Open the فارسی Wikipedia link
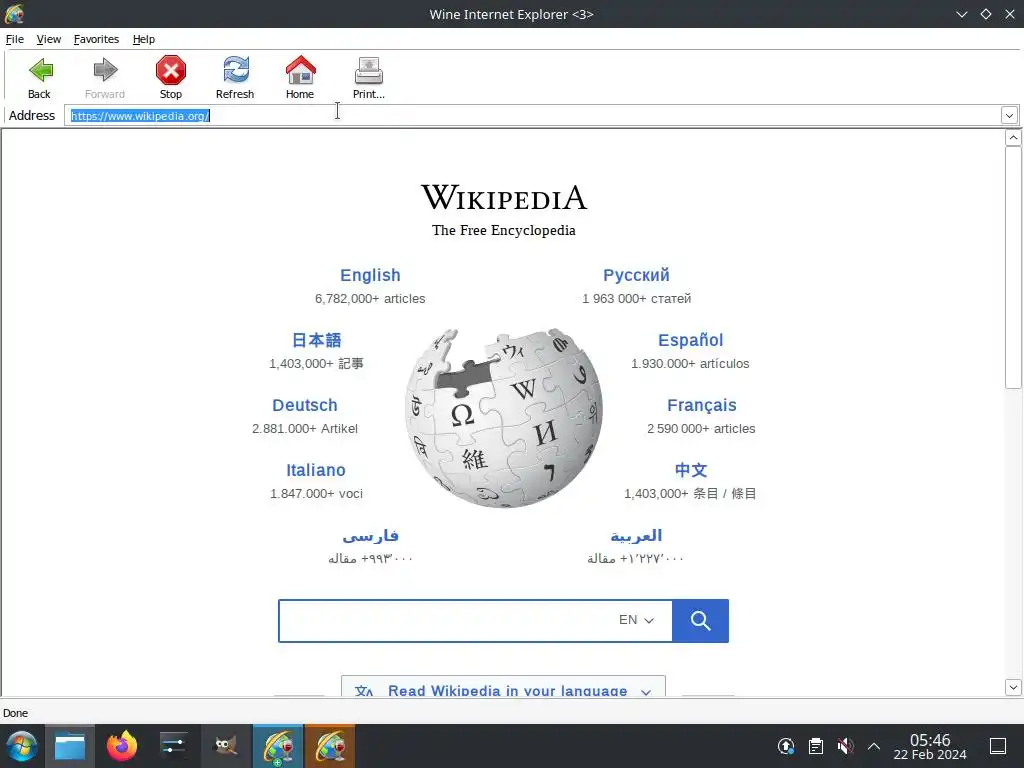The height and width of the screenshot is (768, 1024). (370, 536)
